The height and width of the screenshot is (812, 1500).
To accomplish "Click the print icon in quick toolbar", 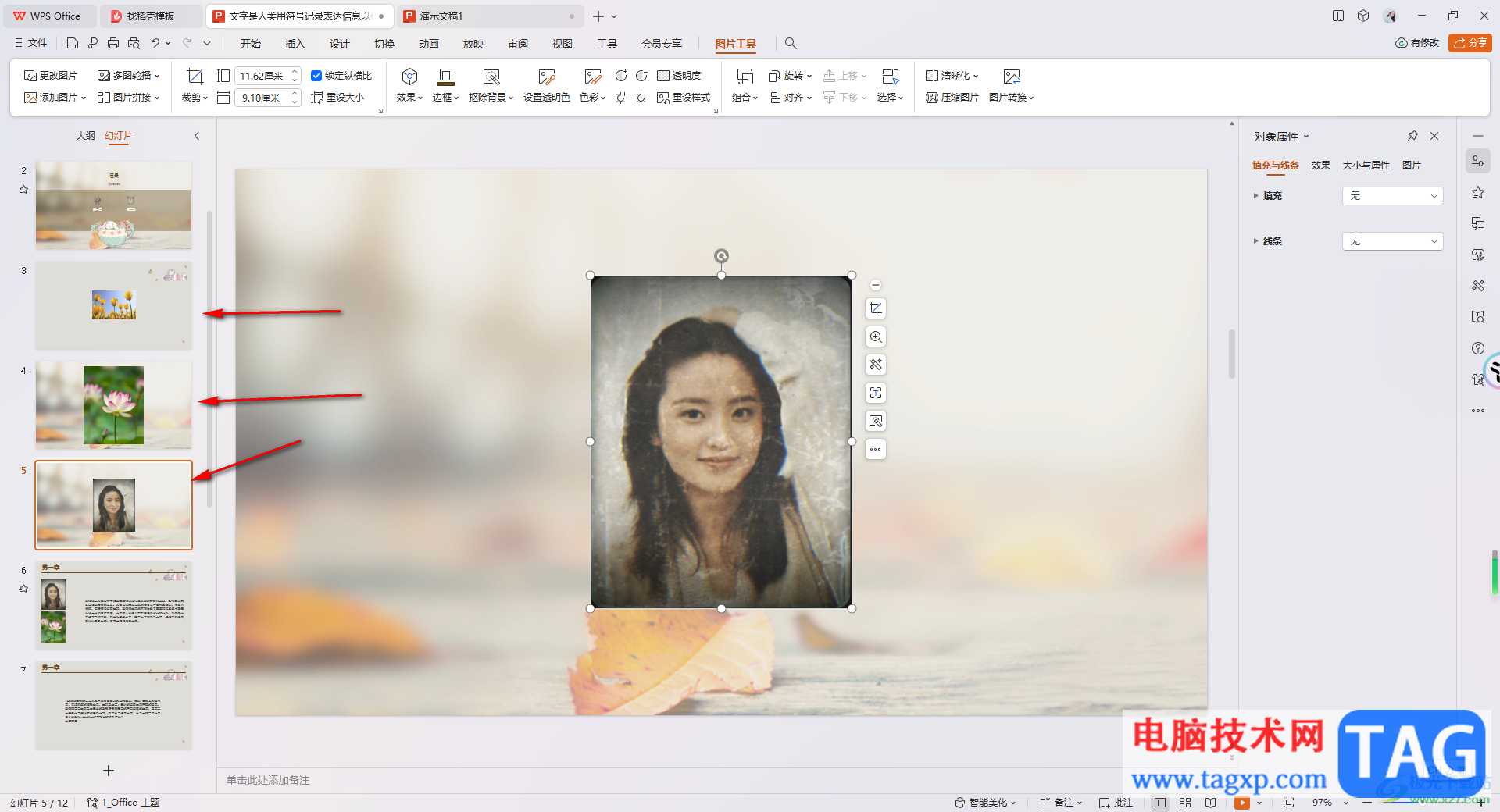I will click(113, 44).
